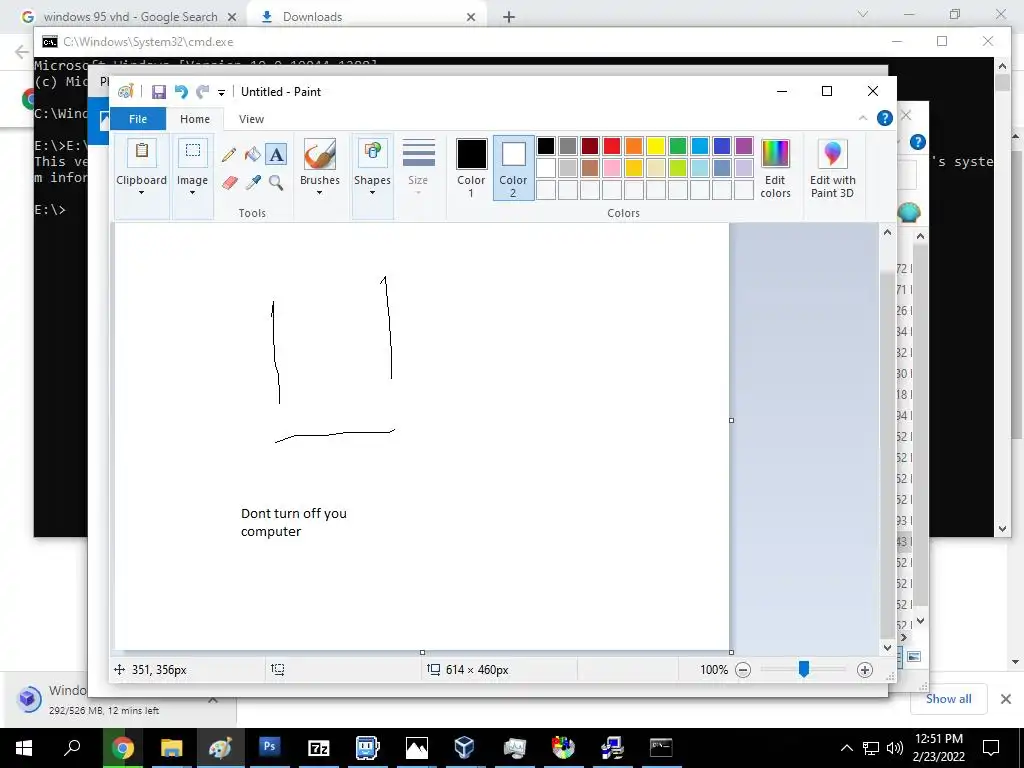Viewport: 1024px width, 768px height.
Task: Select the Fill with color bucket tool
Action: coord(252,155)
